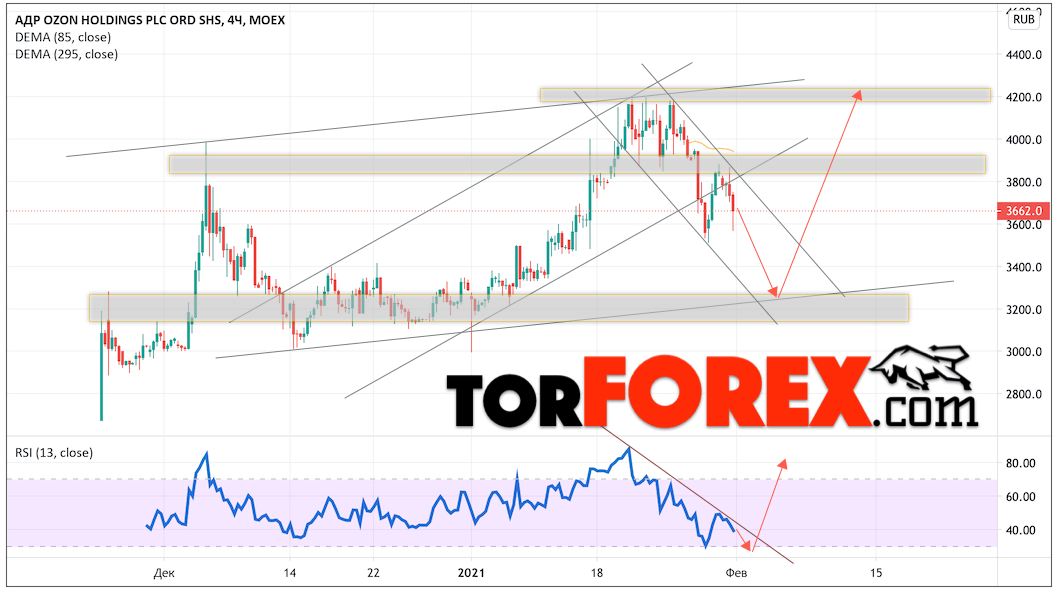Image resolution: width=1058 pixels, height=592 pixels.
Task: Click the 3800.0 price axis label
Action: pos(1024,182)
